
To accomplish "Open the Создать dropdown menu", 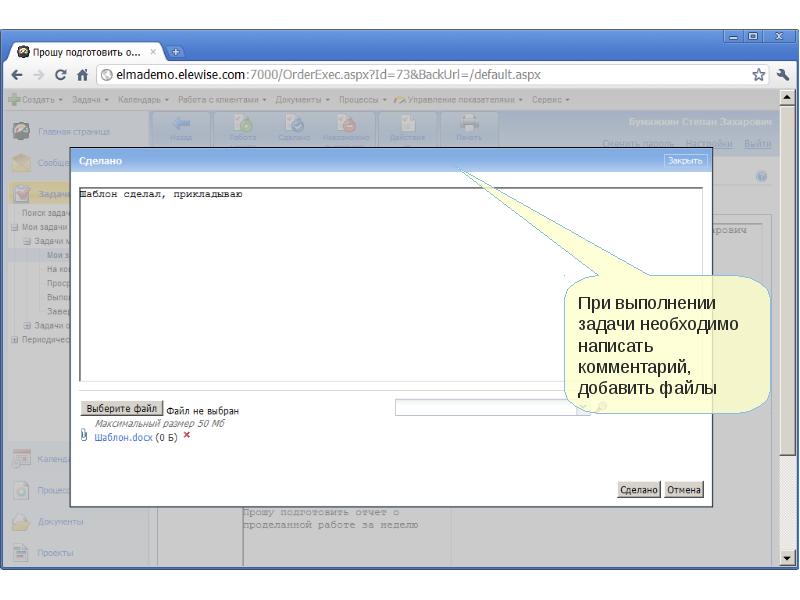I will pos(40,100).
